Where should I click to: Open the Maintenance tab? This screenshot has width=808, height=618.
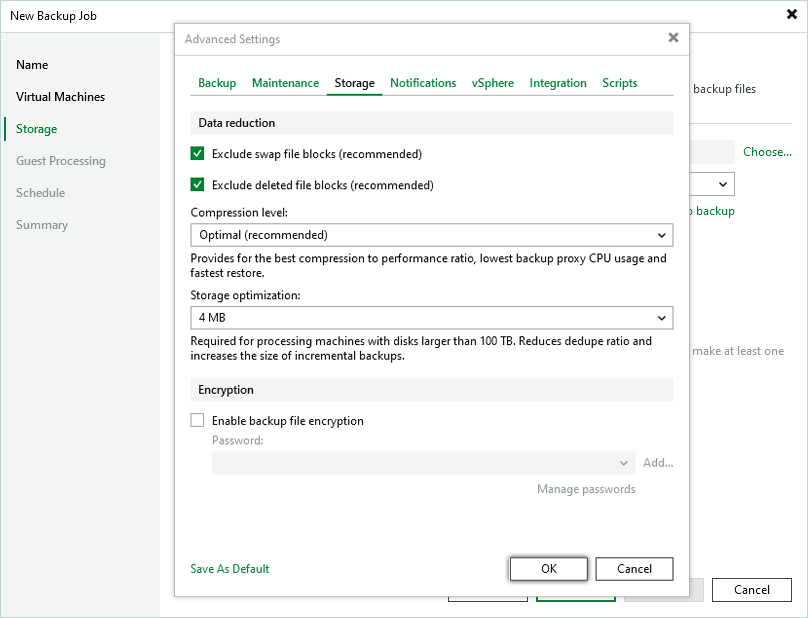coord(285,83)
